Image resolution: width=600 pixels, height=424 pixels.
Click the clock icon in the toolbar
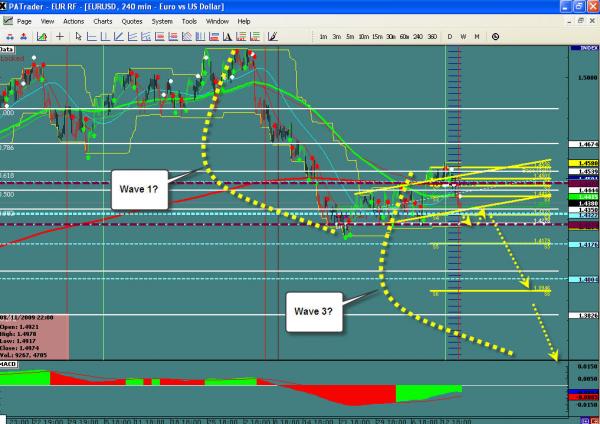pyautogui.click(x=495, y=37)
